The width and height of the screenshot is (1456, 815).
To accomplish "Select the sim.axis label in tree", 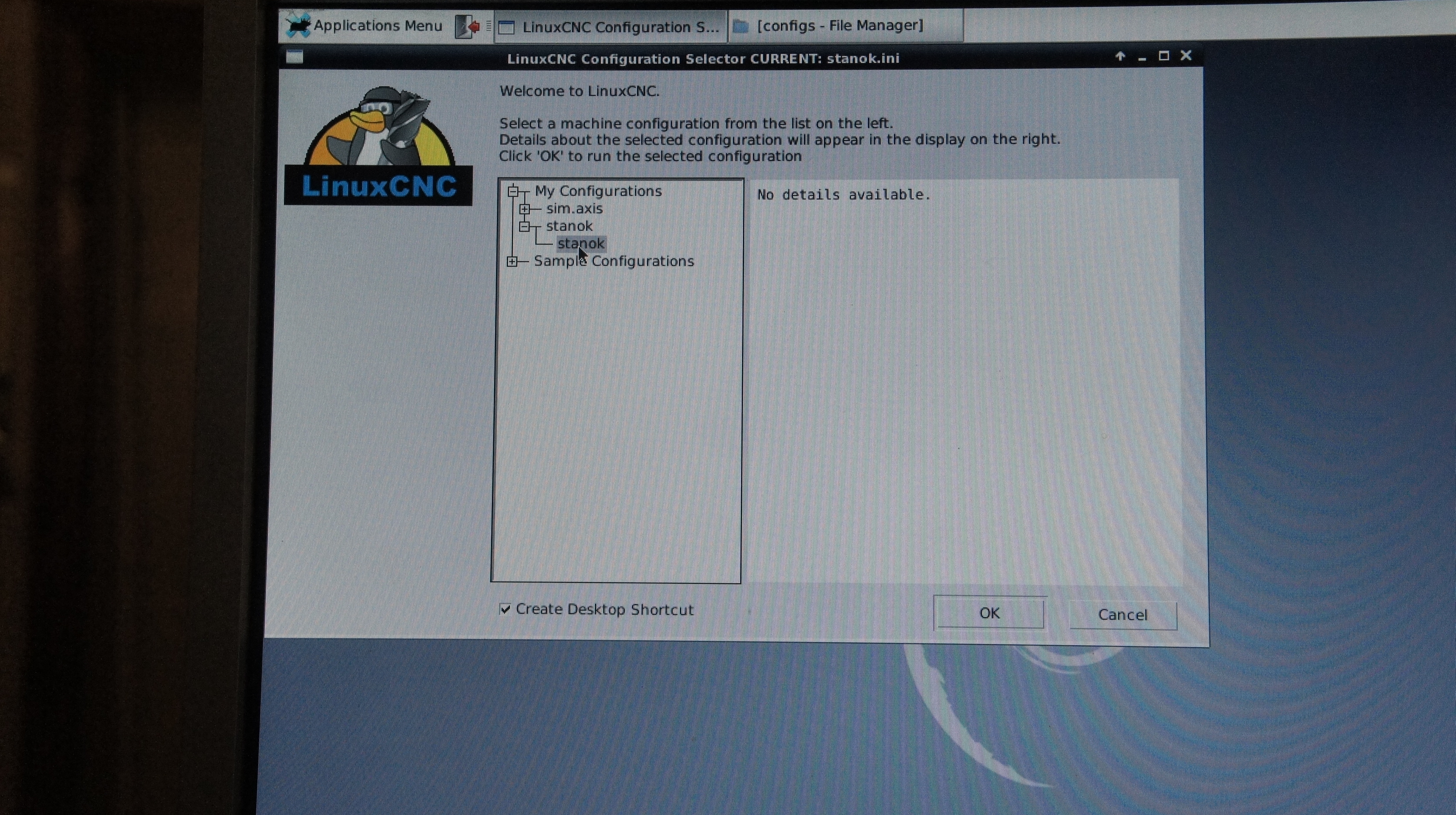I will tap(574, 209).
